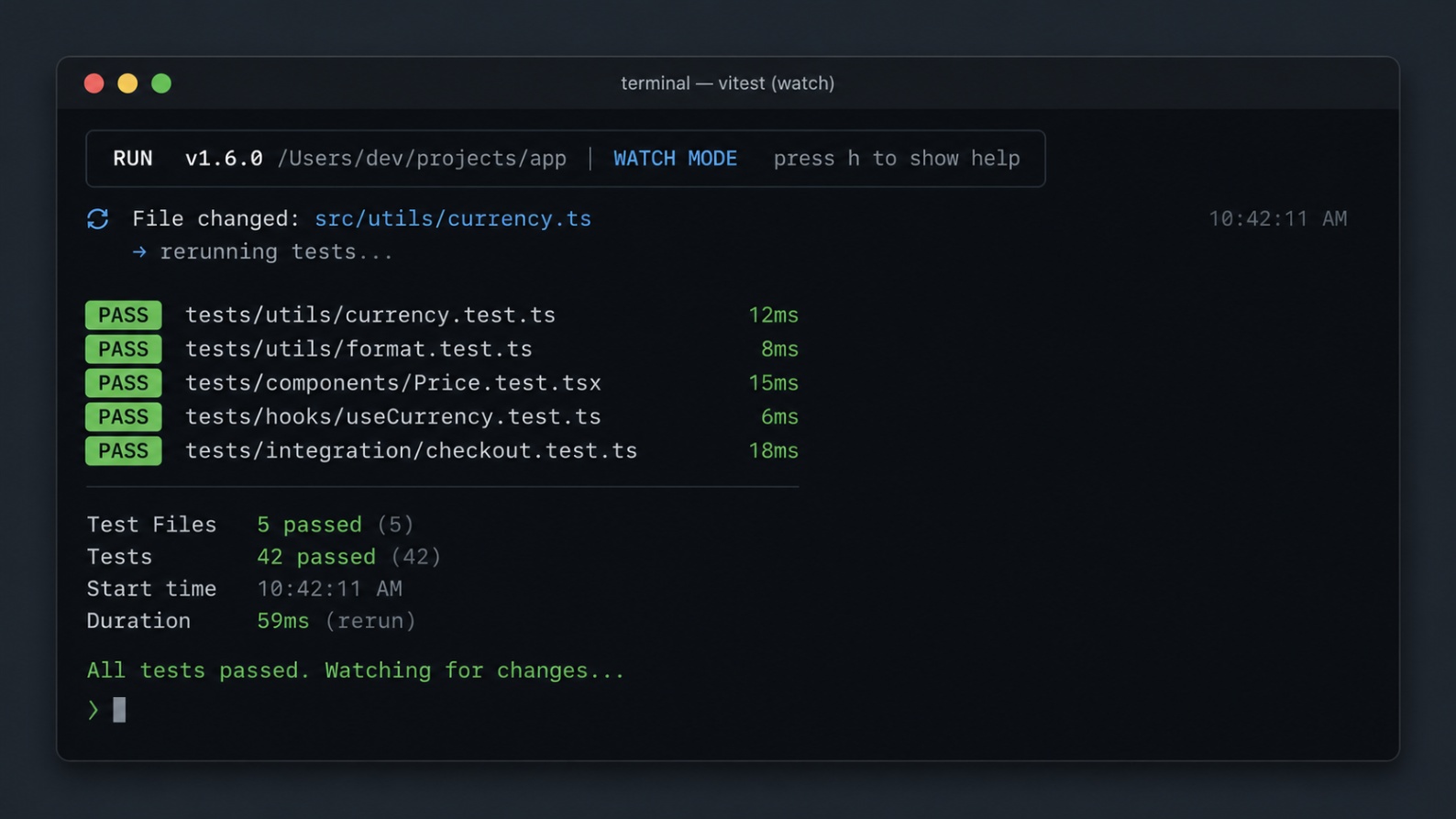Click 'All tests passed' status message

(x=356, y=670)
